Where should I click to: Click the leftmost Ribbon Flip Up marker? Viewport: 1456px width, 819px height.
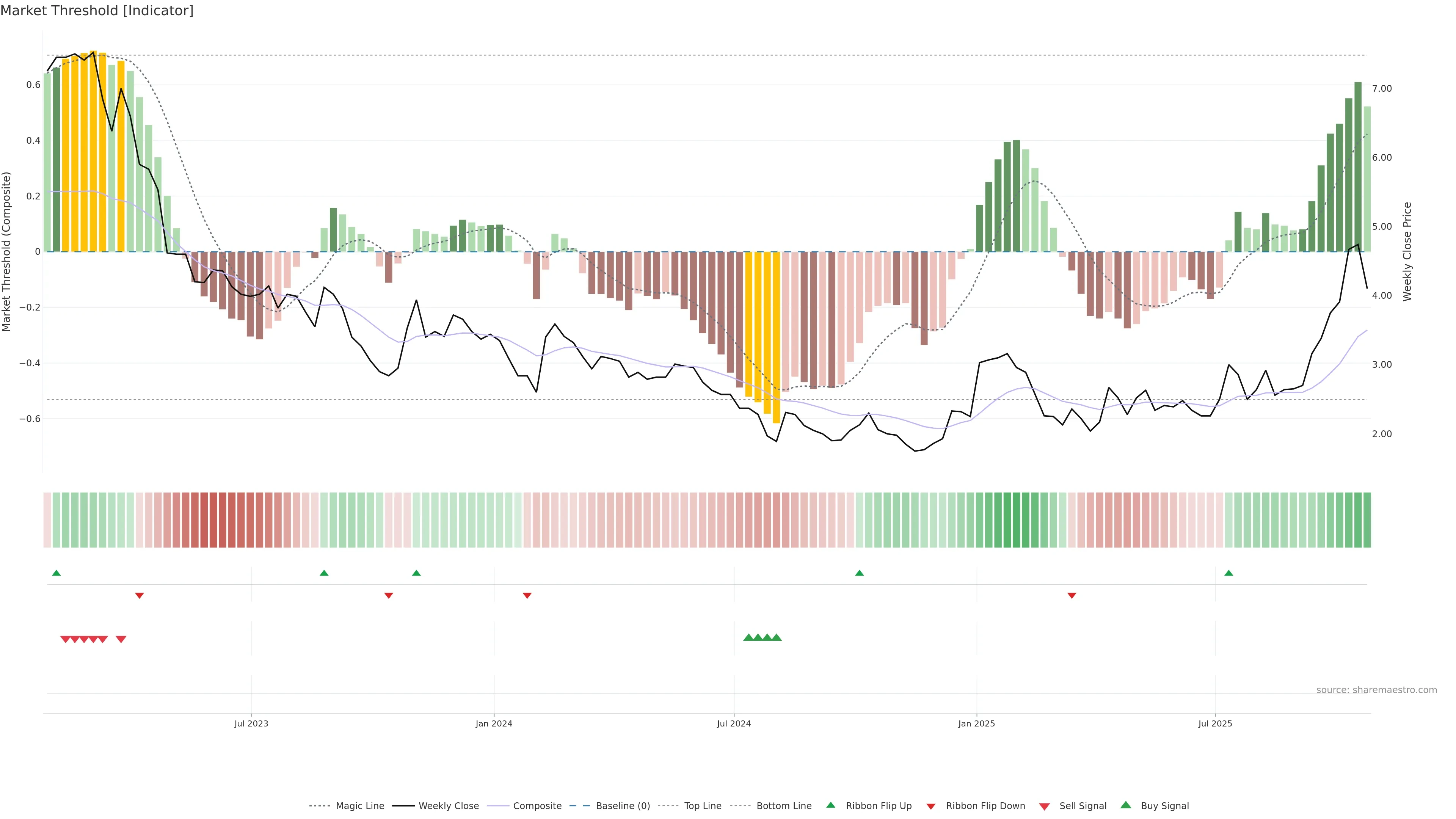[56, 573]
